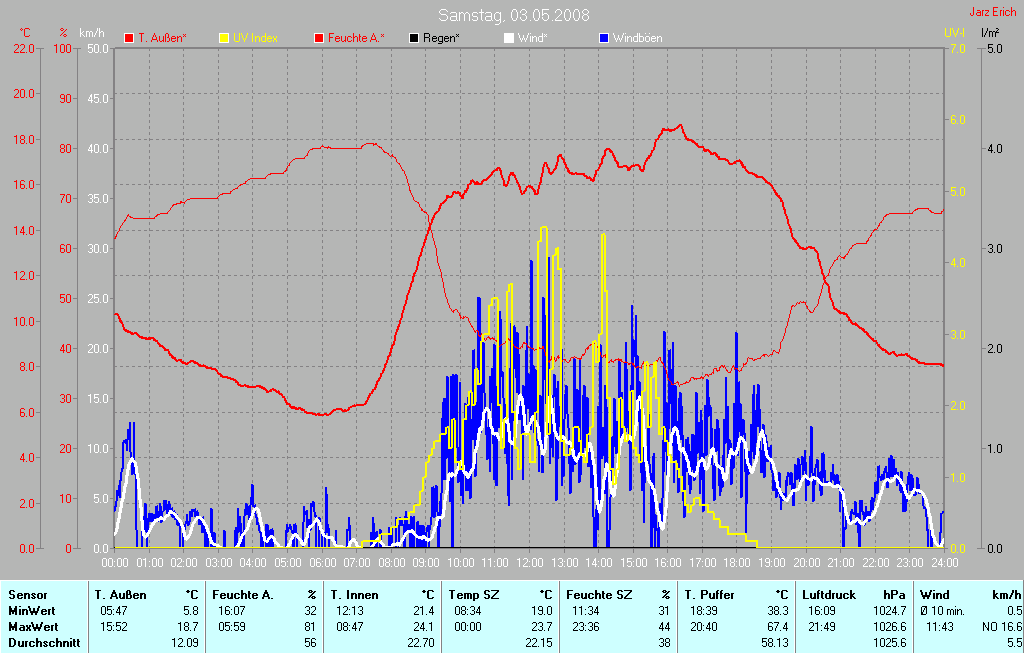Click the 06:00 time axis label
Image resolution: width=1024 pixels, height=653 pixels.
point(322,563)
